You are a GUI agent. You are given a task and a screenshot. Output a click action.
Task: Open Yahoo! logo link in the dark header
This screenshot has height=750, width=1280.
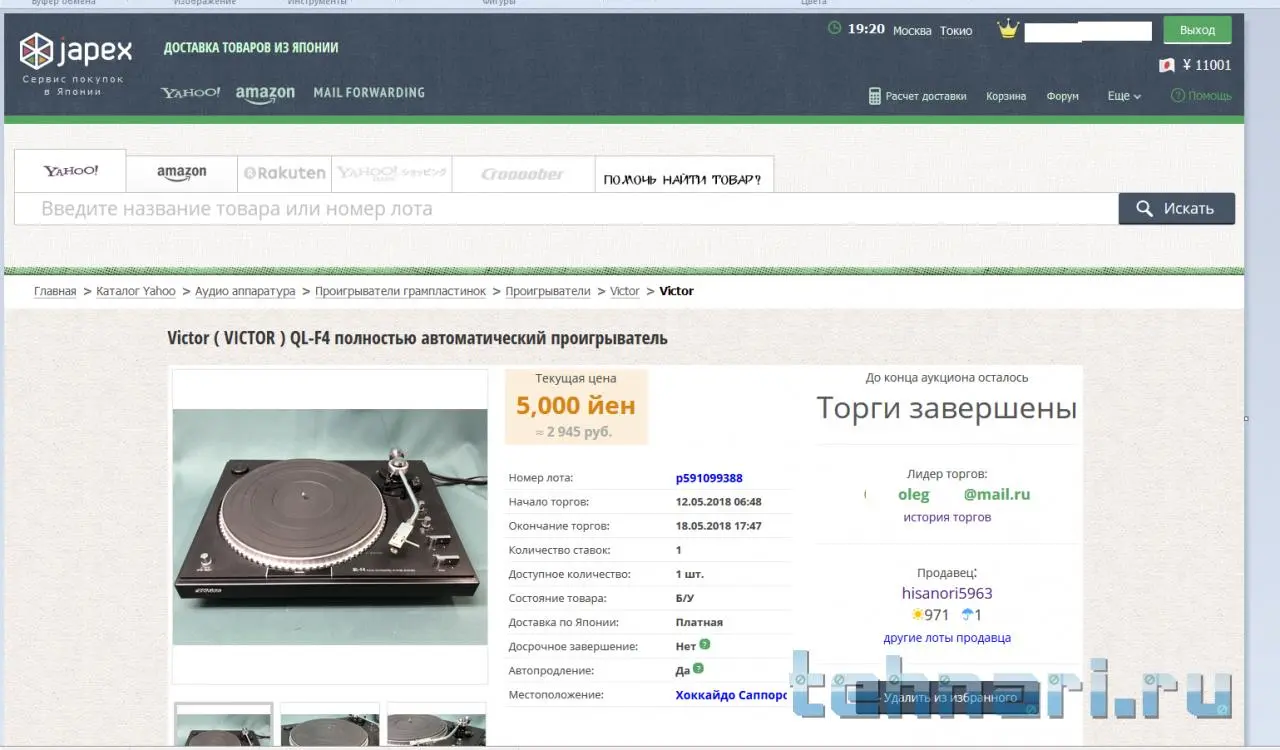click(x=191, y=93)
